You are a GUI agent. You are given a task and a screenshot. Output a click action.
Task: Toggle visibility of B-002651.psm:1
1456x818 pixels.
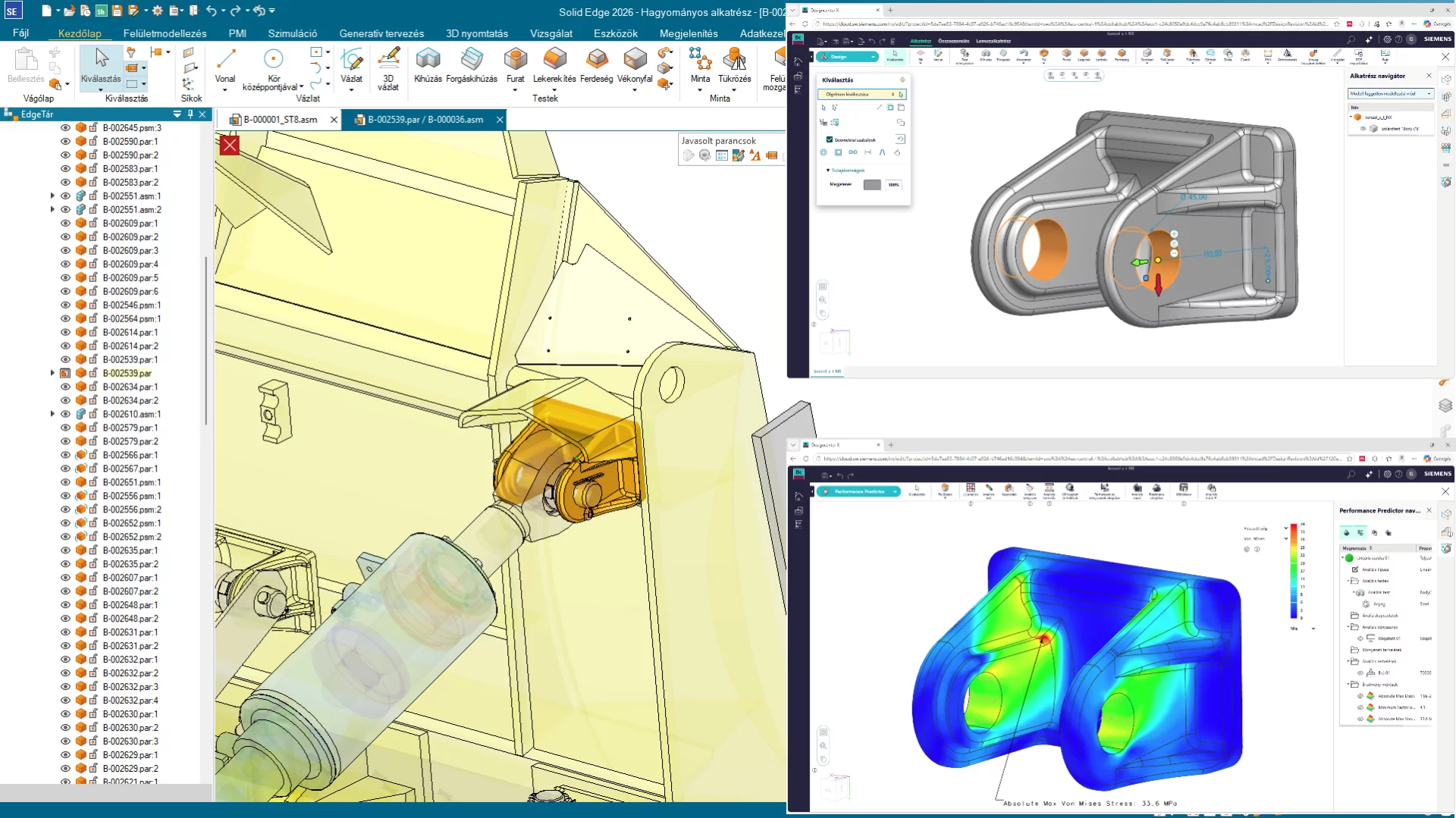(x=65, y=482)
